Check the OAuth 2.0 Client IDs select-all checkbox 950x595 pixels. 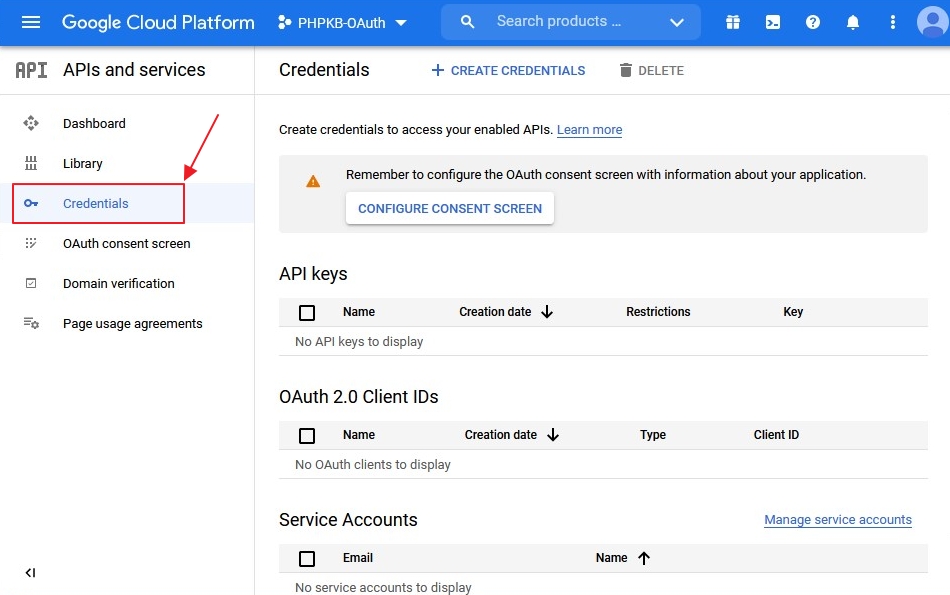[307, 436]
